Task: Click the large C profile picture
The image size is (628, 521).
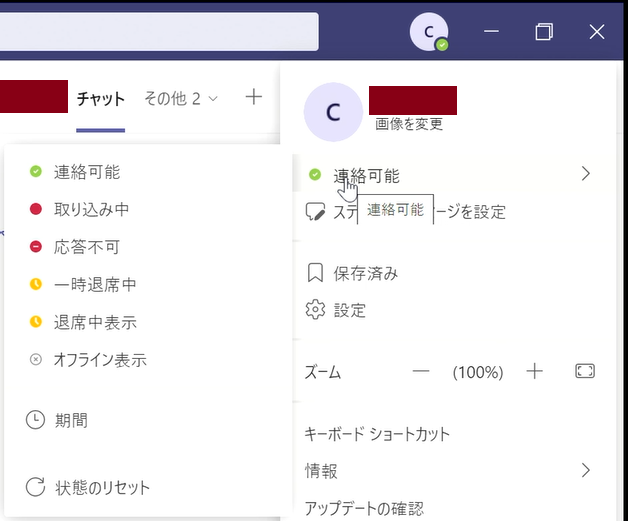Action: pyautogui.click(x=333, y=112)
